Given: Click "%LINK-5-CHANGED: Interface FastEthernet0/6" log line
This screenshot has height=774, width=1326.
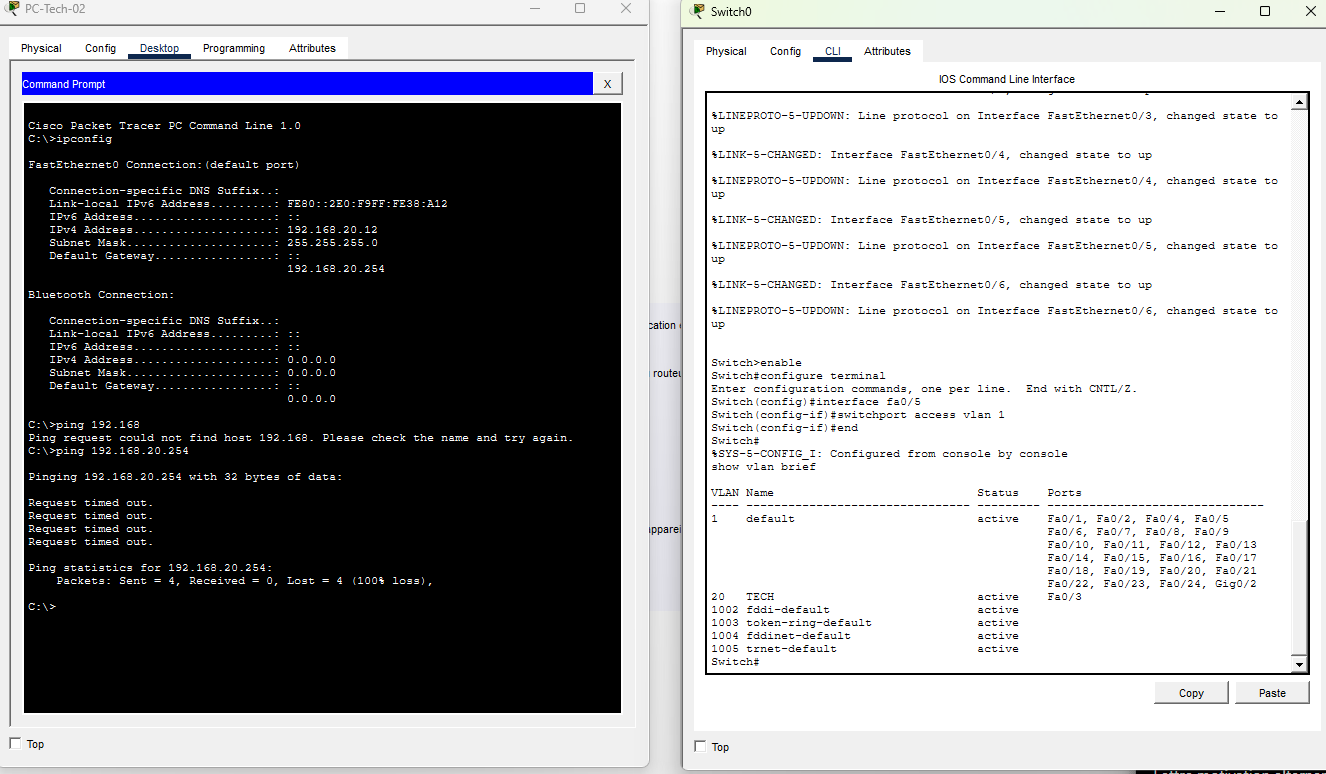Looking at the screenshot, I should pyautogui.click(x=931, y=285).
